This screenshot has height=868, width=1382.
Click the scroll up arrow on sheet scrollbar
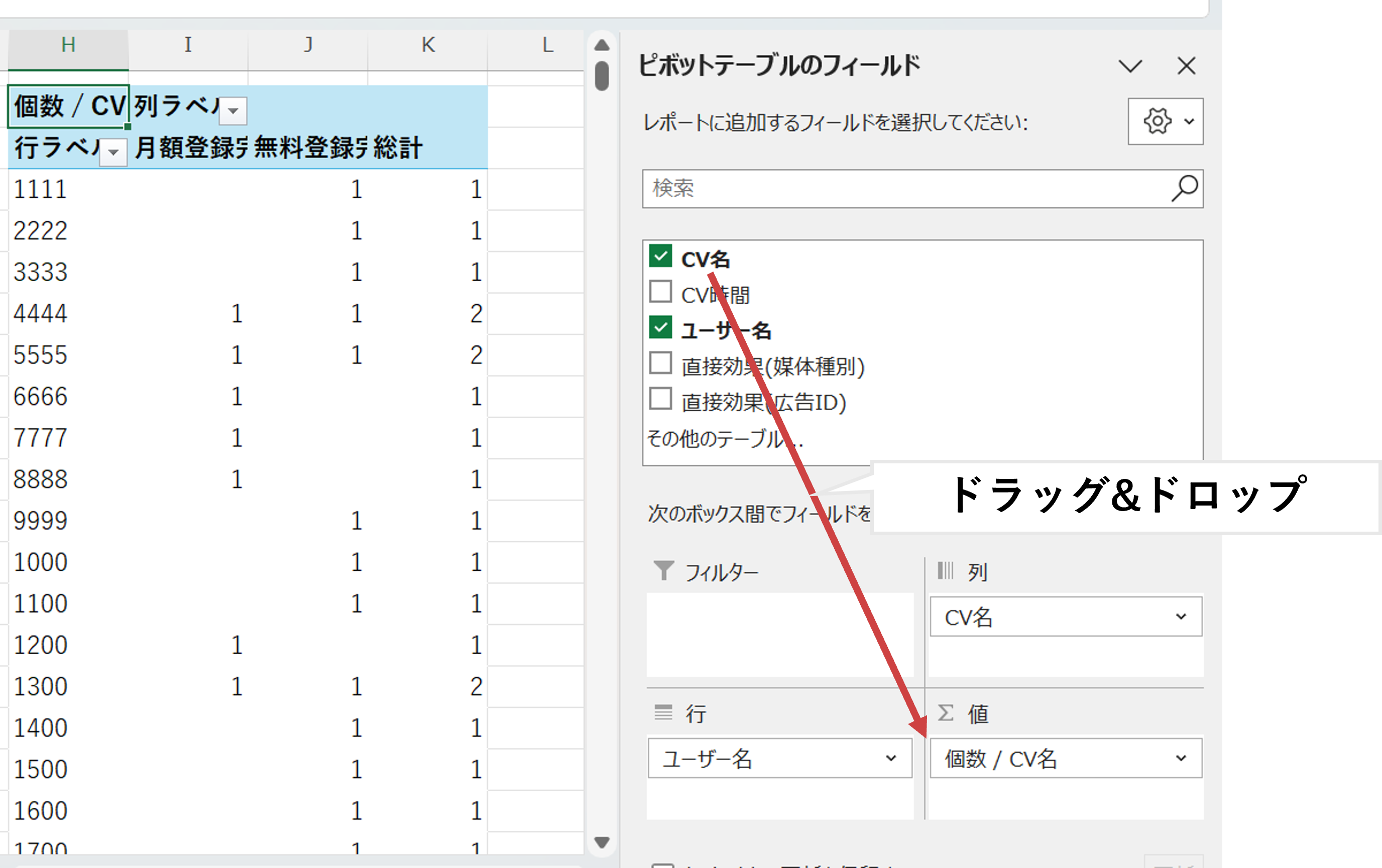click(602, 45)
